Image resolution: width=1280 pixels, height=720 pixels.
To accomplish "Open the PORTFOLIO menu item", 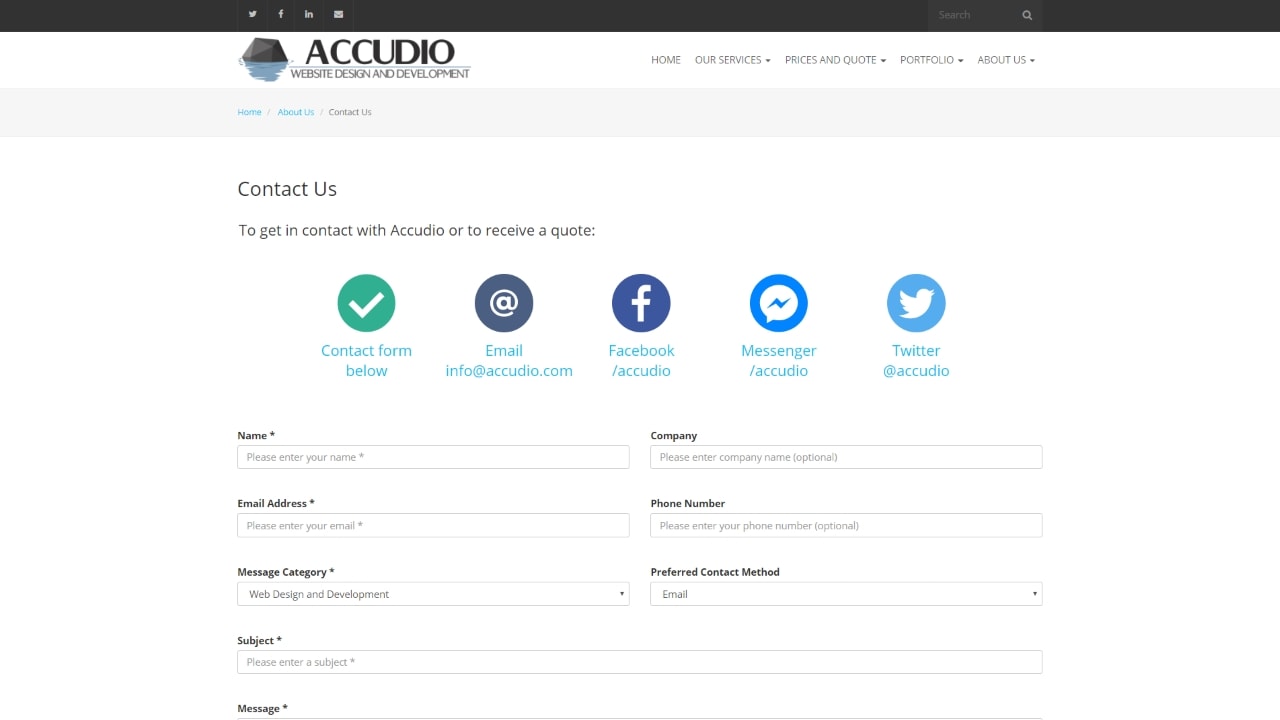I will (931, 60).
